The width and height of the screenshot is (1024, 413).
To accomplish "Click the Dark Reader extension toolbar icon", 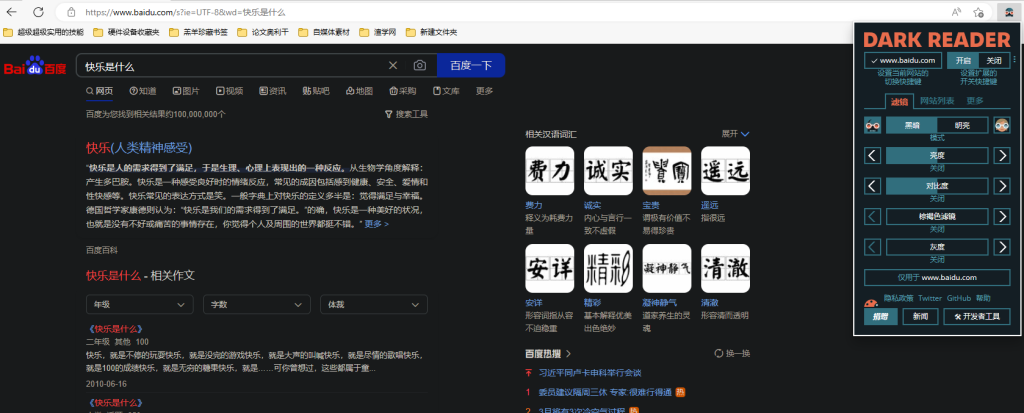I will (1010, 12).
